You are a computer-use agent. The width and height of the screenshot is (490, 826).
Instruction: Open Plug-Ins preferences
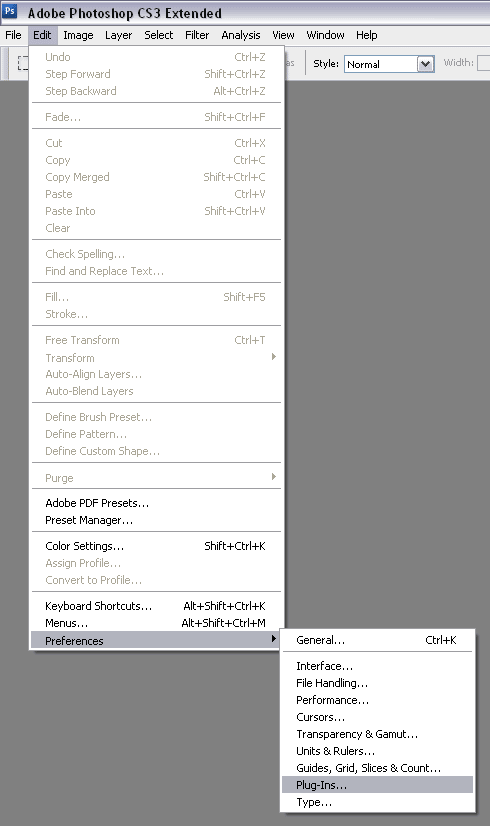377,785
